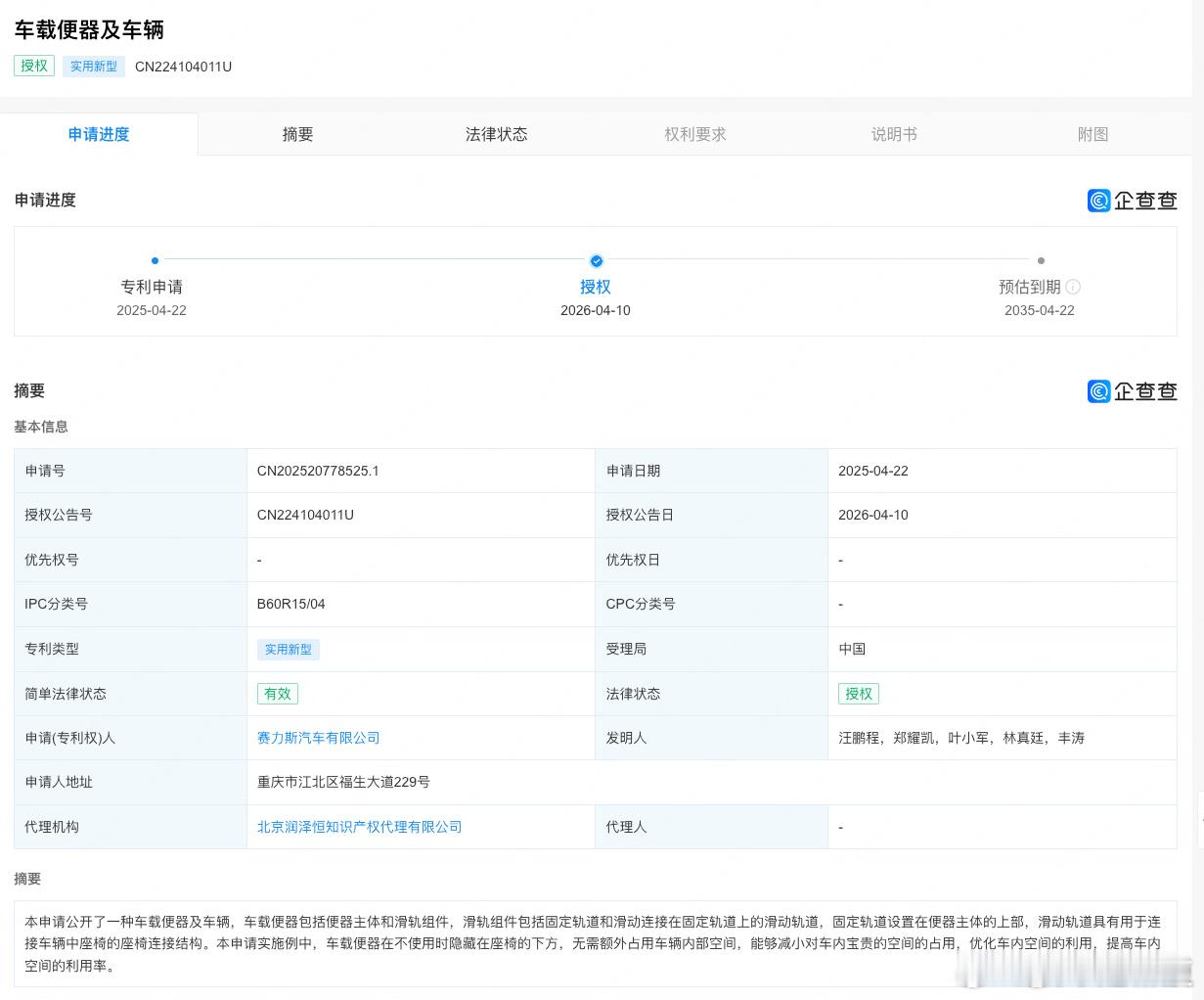Open the 北京润泽恒知识产权代理有限公司 agency link
Viewport: 1204px width, 1000px height.
coord(359,827)
